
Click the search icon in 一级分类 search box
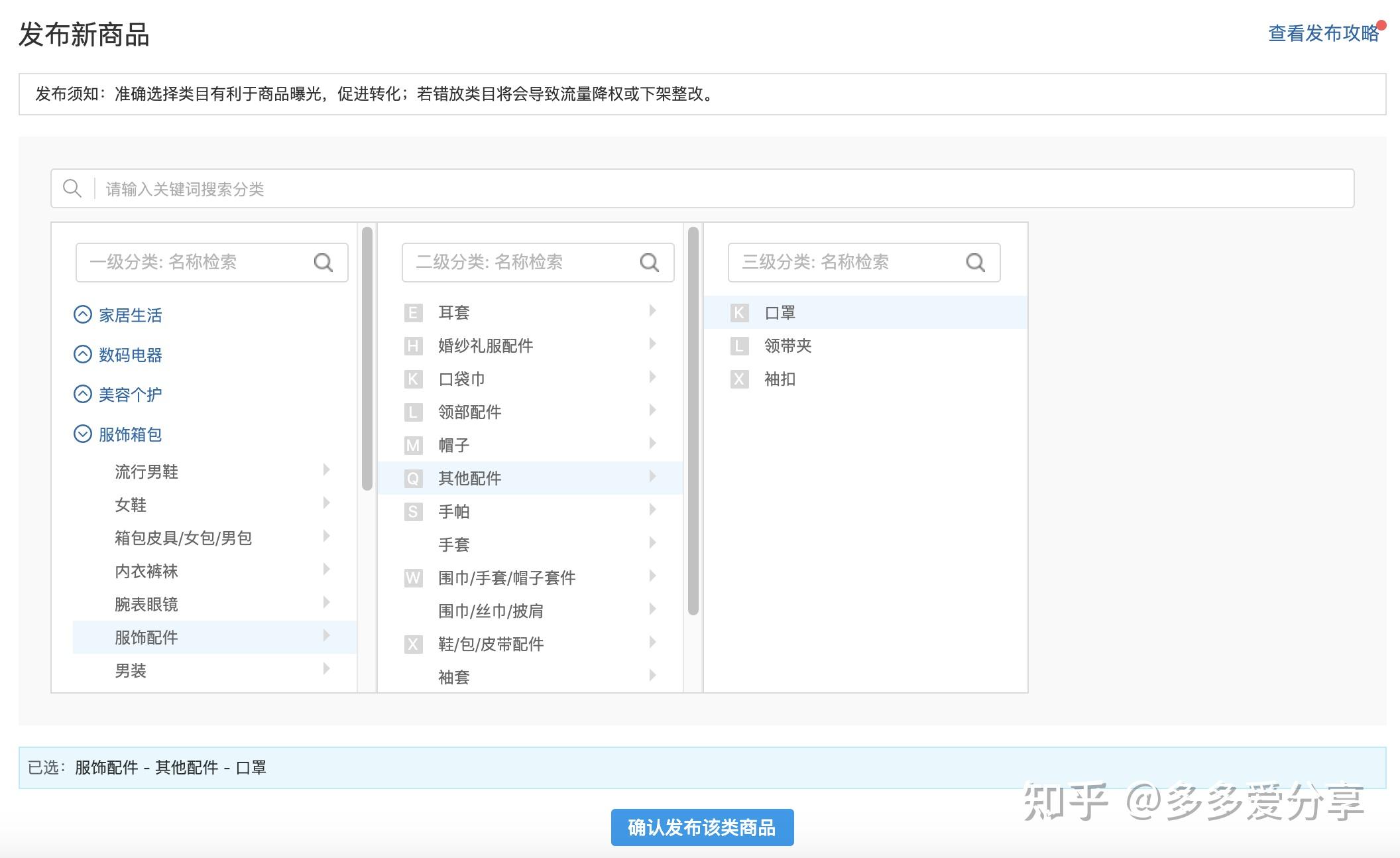323,263
